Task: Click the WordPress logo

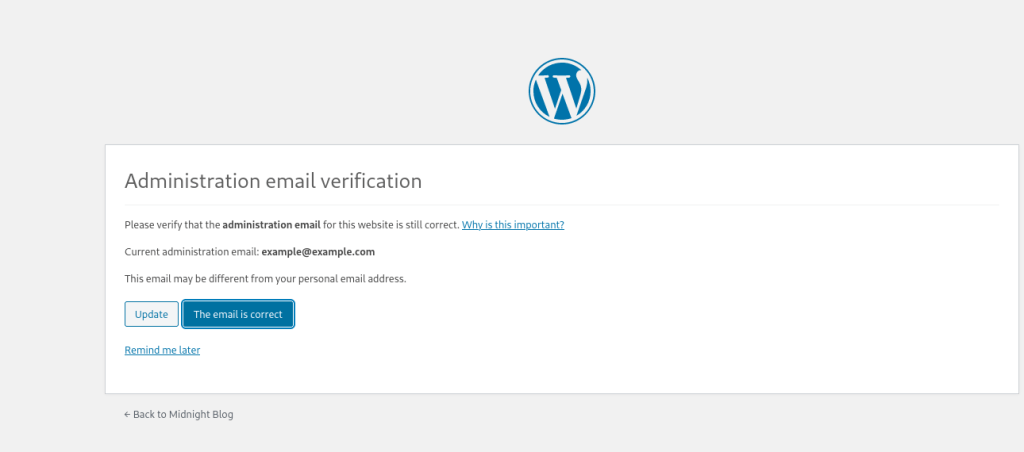Action: tap(561, 91)
